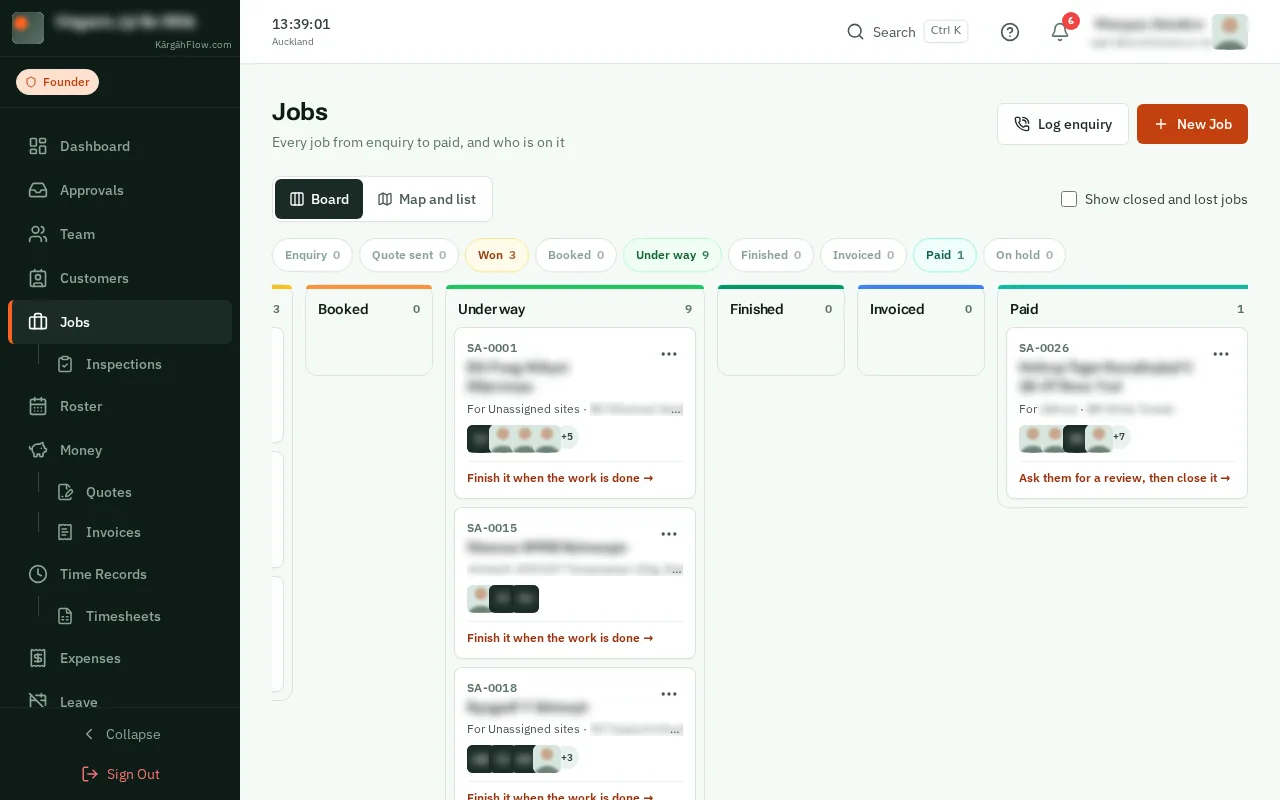
Task: Toggle the On hold 0 stage filter
Action: point(1024,255)
